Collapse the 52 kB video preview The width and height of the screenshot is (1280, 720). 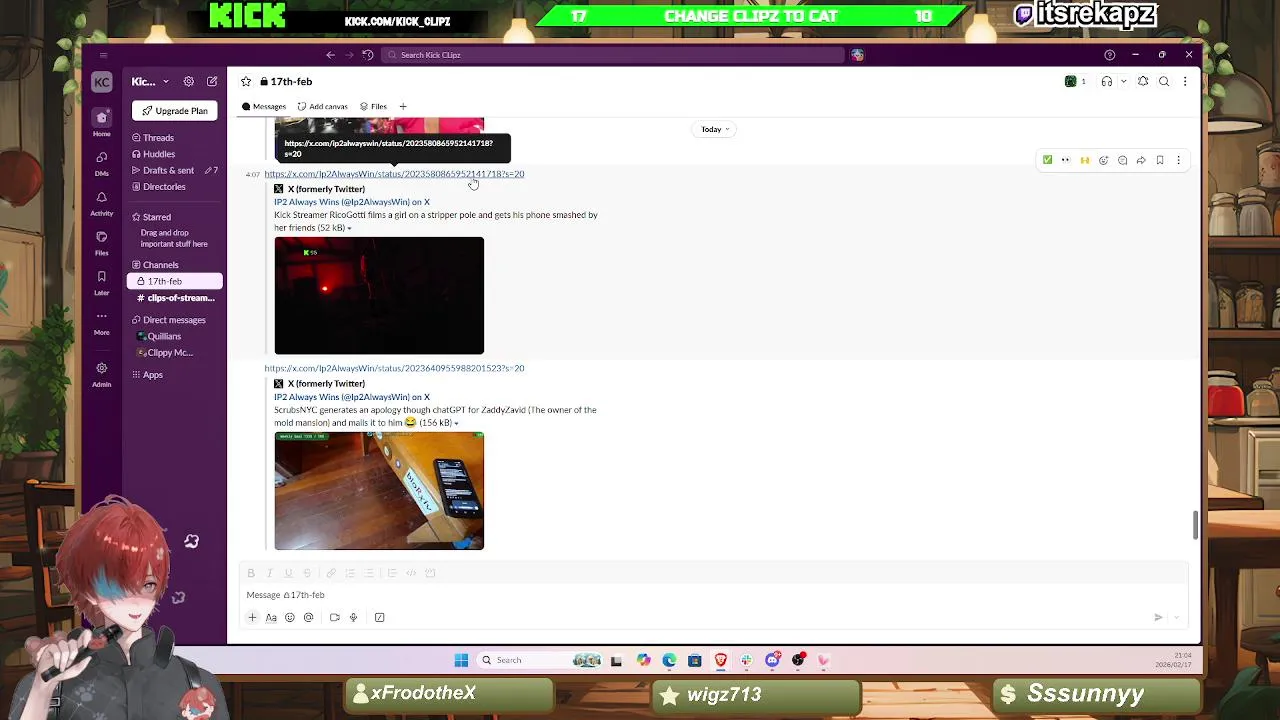click(x=349, y=228)
